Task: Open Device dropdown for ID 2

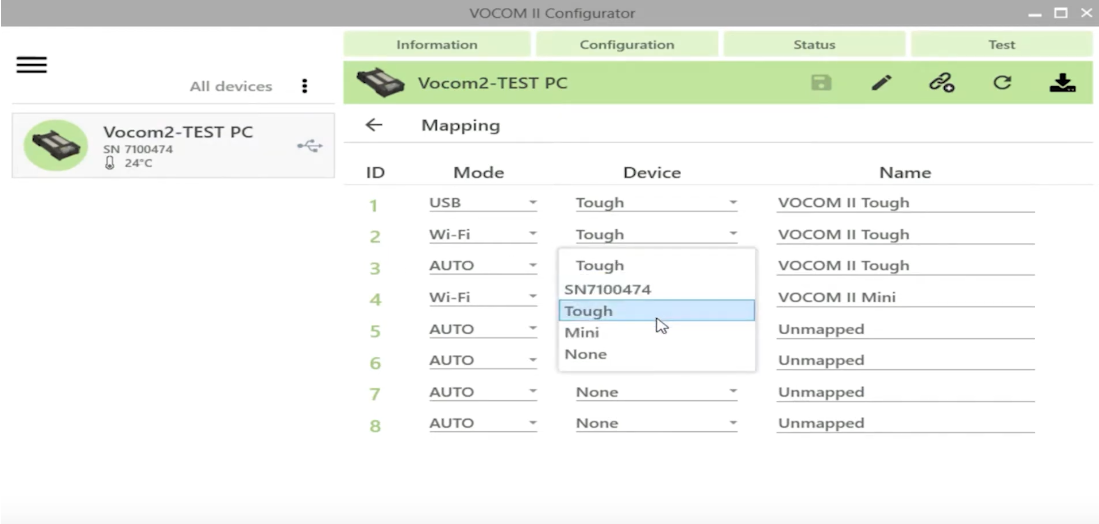Action: click(x=656, y=235)
